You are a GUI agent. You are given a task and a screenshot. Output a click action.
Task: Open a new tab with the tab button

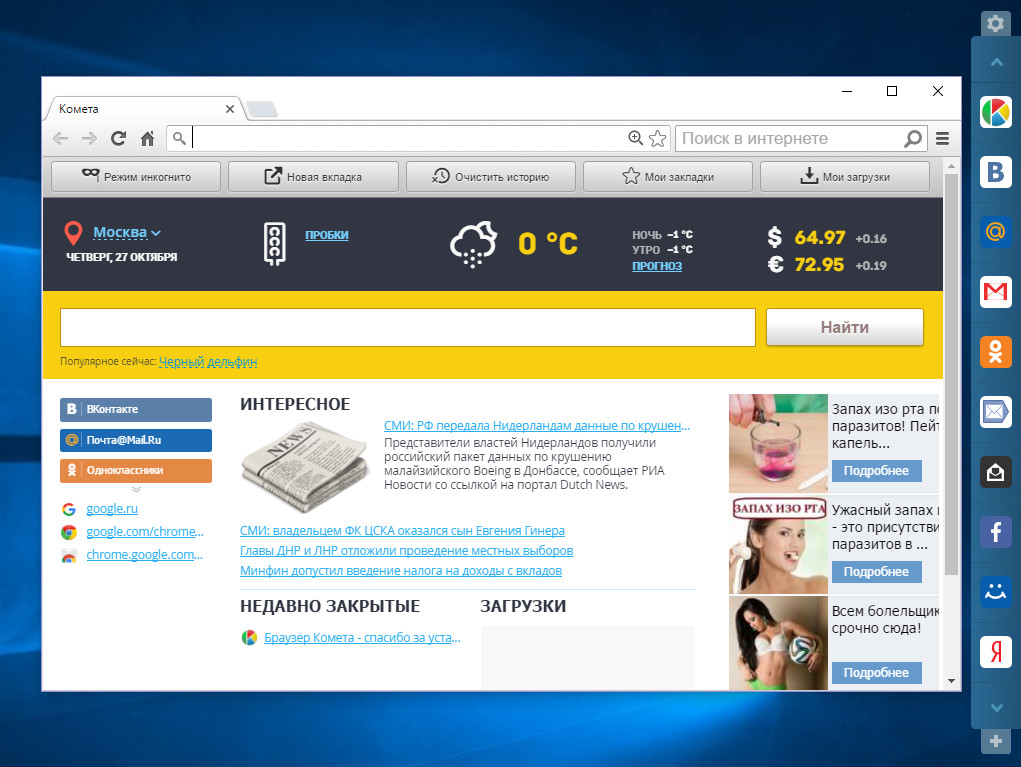coord(262,109)
